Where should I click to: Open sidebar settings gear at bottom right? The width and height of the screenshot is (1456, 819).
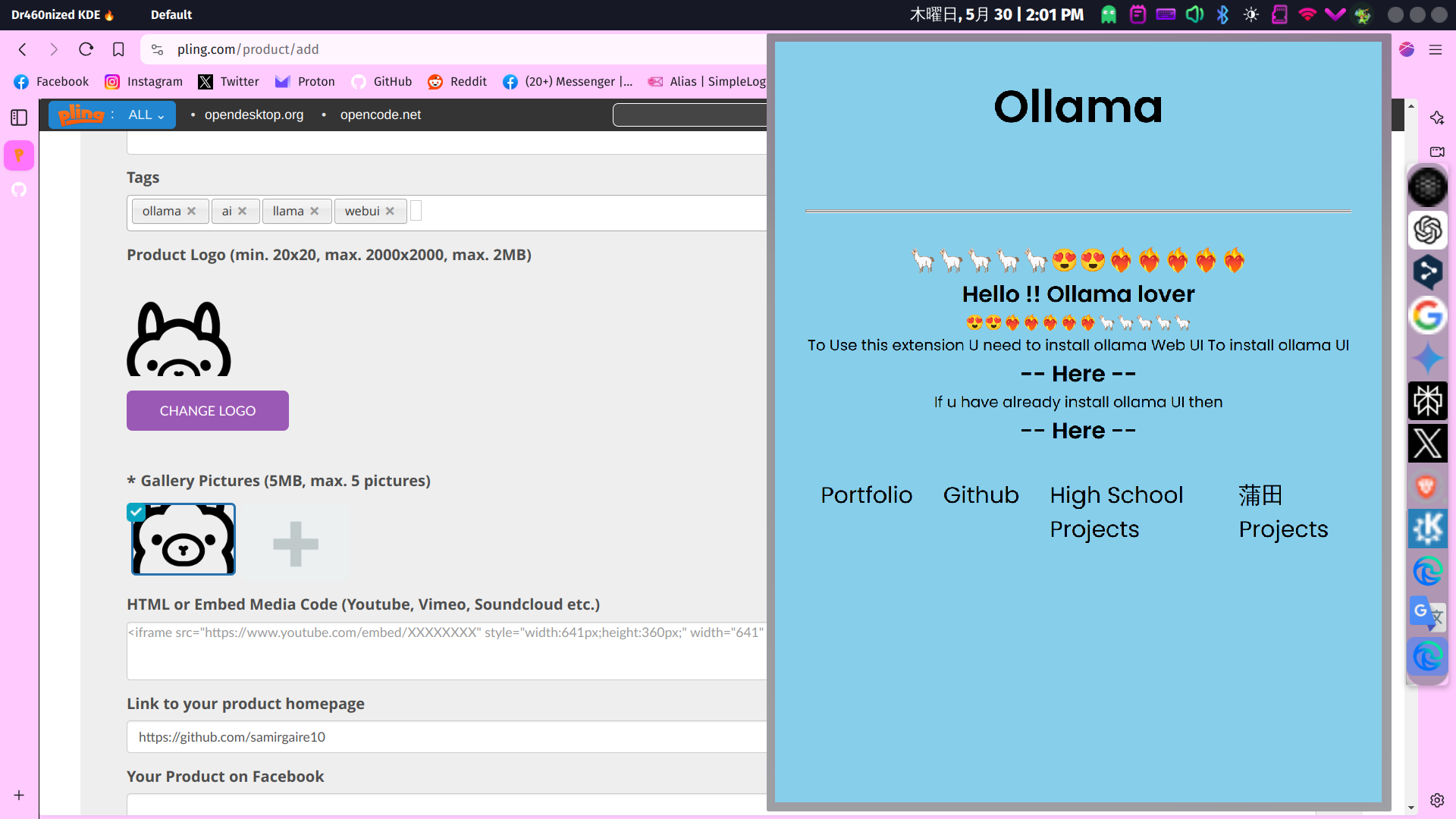pos(1437,800)
